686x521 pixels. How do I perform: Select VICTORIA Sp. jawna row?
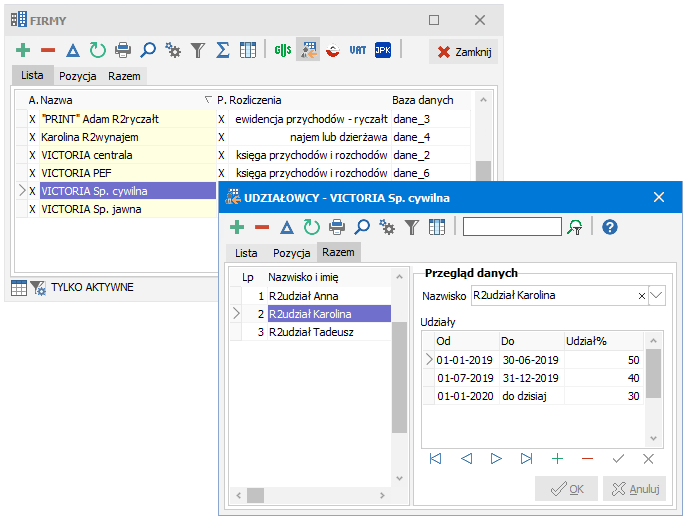pos(117,209)
